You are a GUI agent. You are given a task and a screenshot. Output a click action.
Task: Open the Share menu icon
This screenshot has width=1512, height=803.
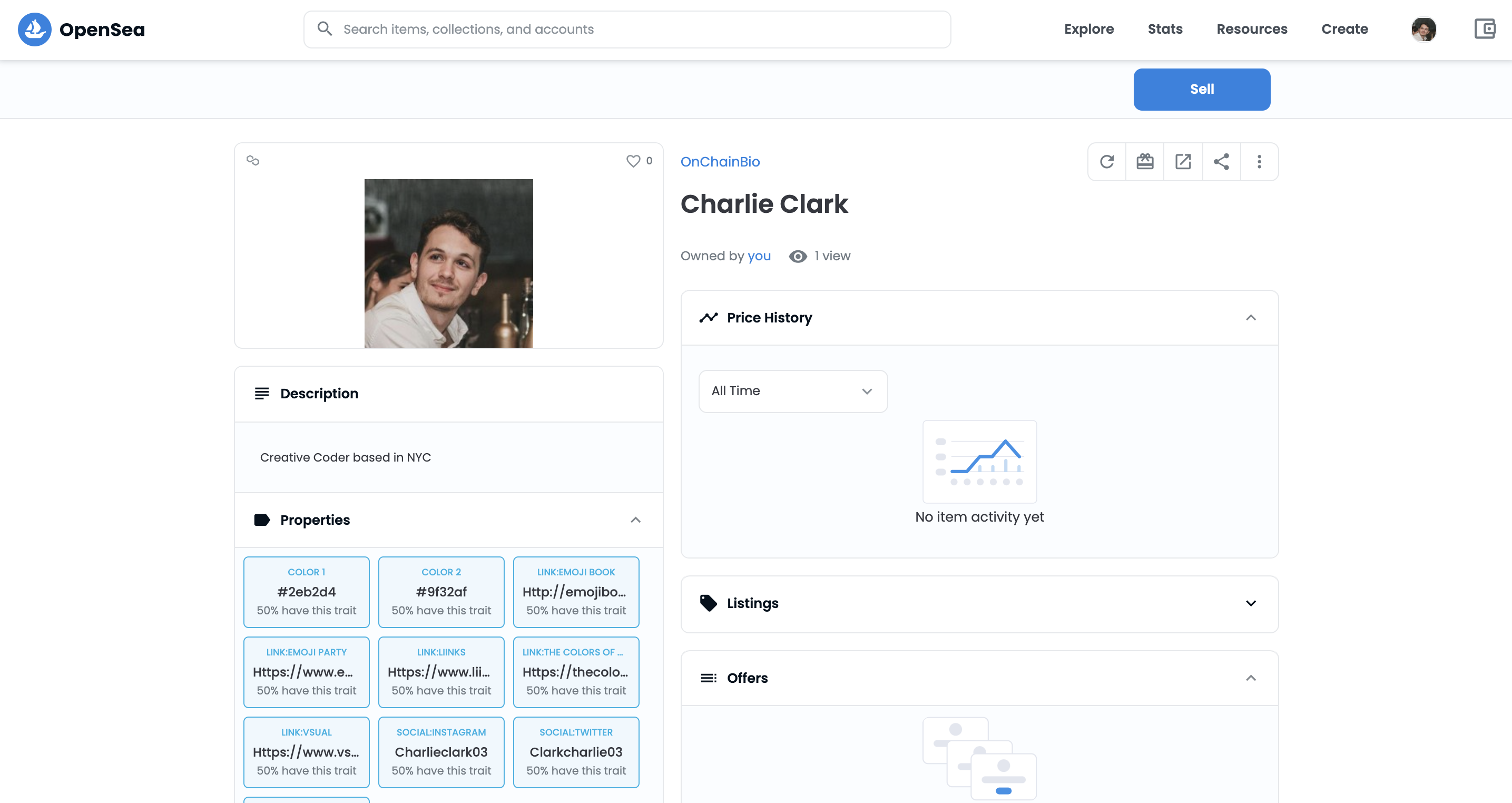click(x=1222, y=161)
